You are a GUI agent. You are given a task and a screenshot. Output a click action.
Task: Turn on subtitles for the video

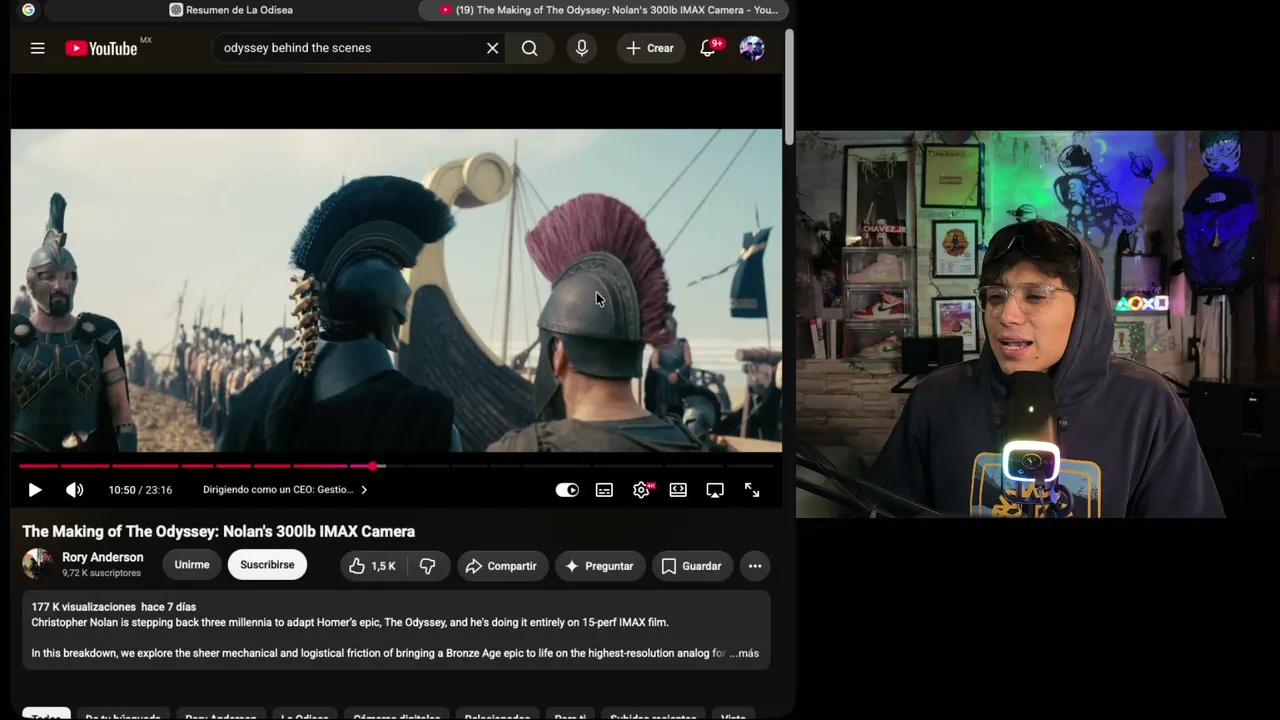(x=604, y=490)
